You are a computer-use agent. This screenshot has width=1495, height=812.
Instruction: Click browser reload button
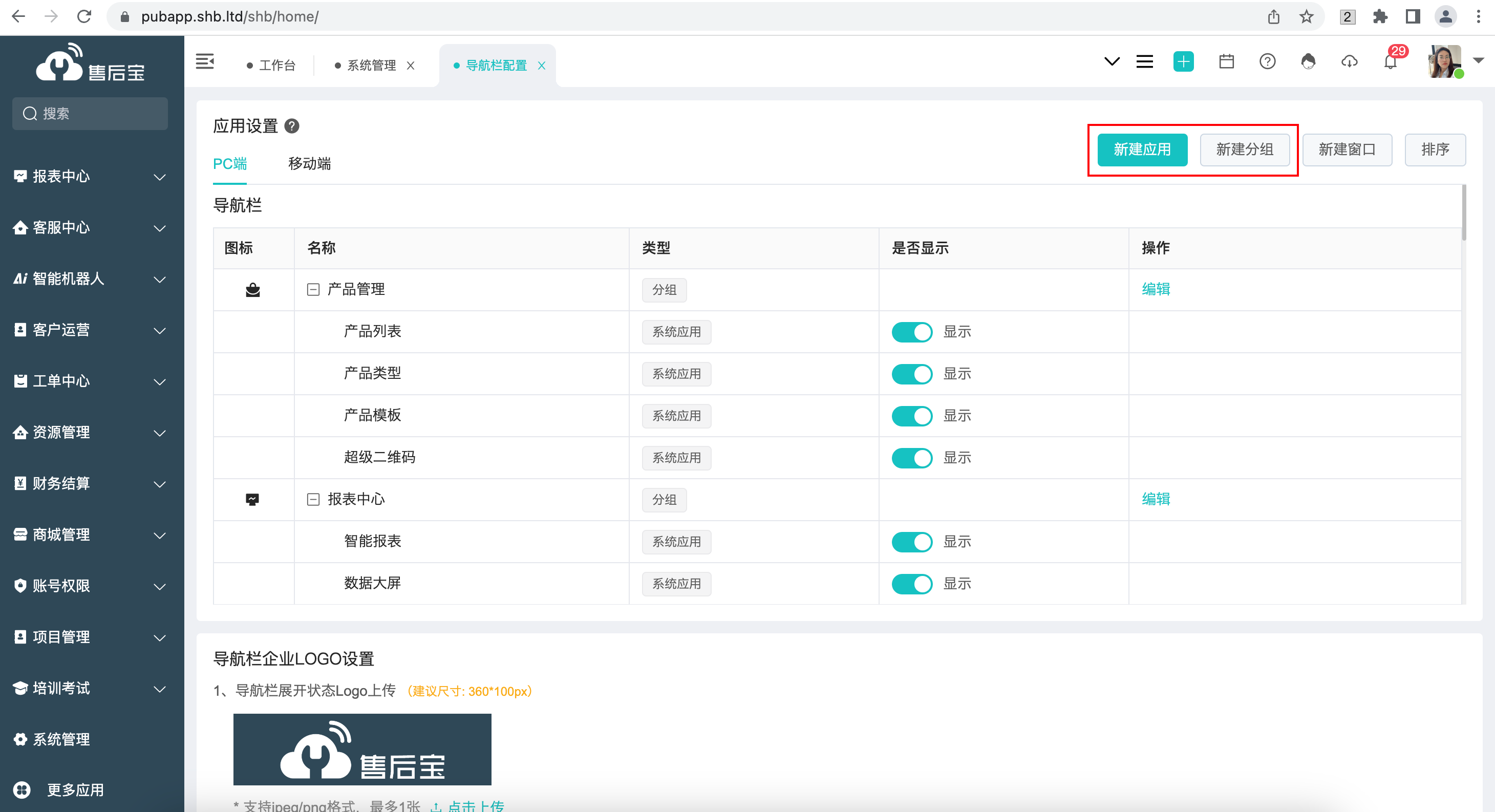coord(84,16)
